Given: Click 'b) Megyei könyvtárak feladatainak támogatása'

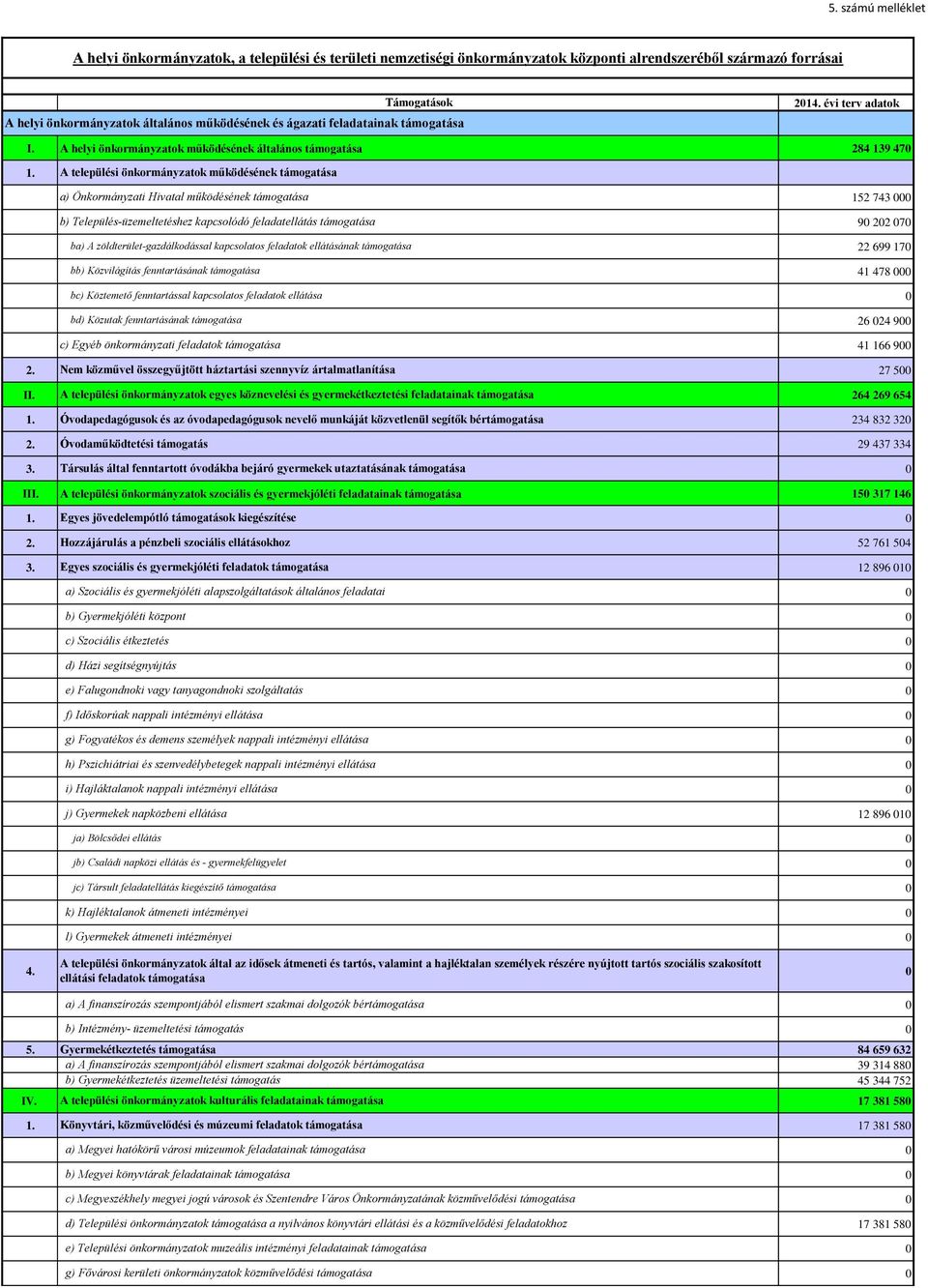Looking at the screenshot, I should tap(178, 1174).
